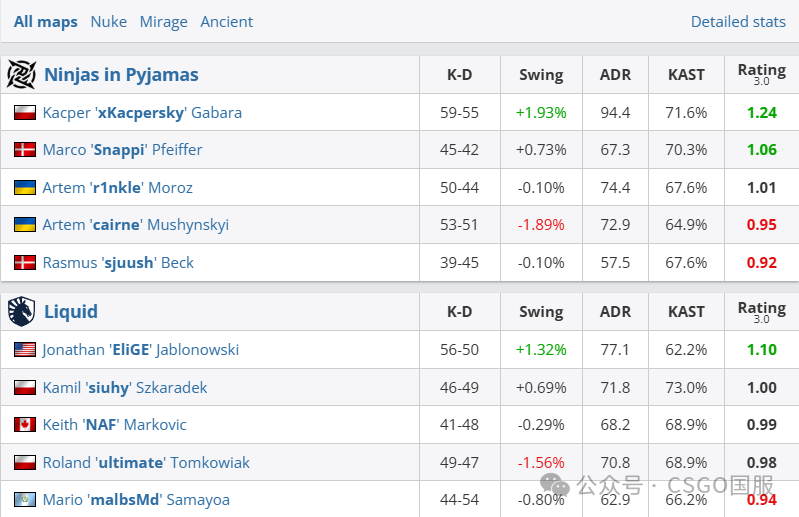The height and width of the screenshot is (517, 799).
Task: Click the Liquid team logo icon
Action: click(x=21, y=311)
